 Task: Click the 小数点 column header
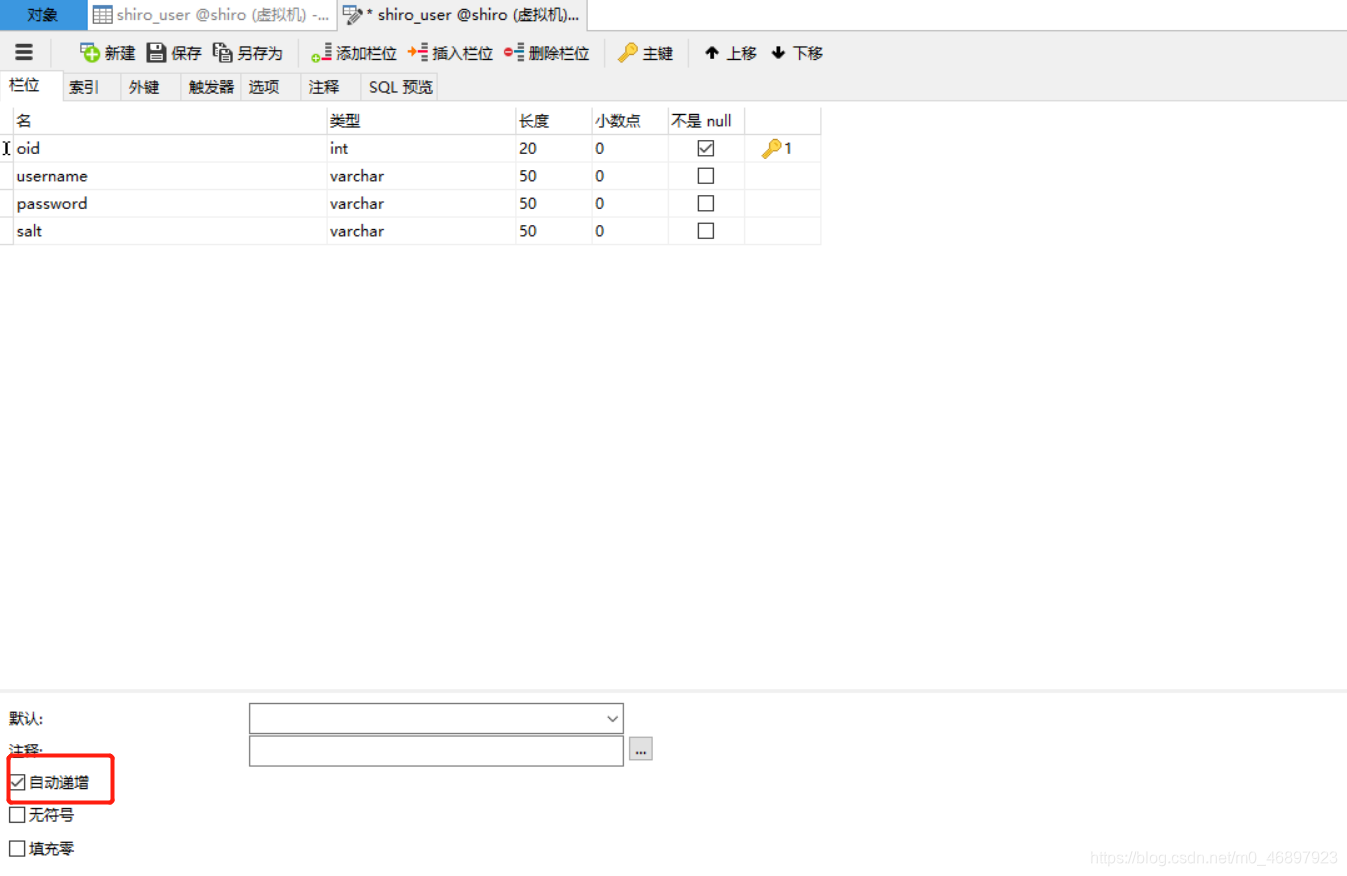pos(630,121)
